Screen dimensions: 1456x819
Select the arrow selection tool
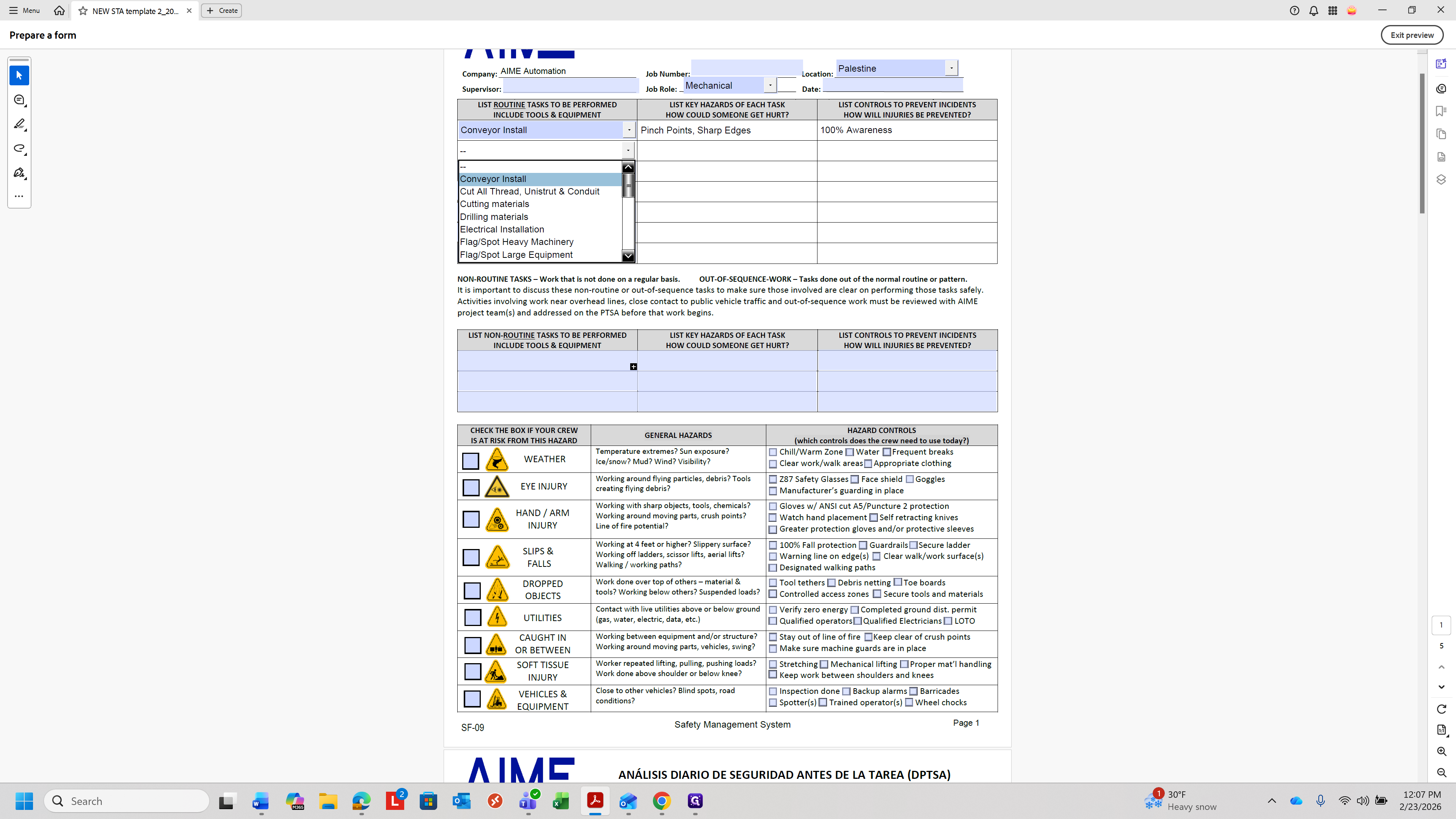click(19, 75)
